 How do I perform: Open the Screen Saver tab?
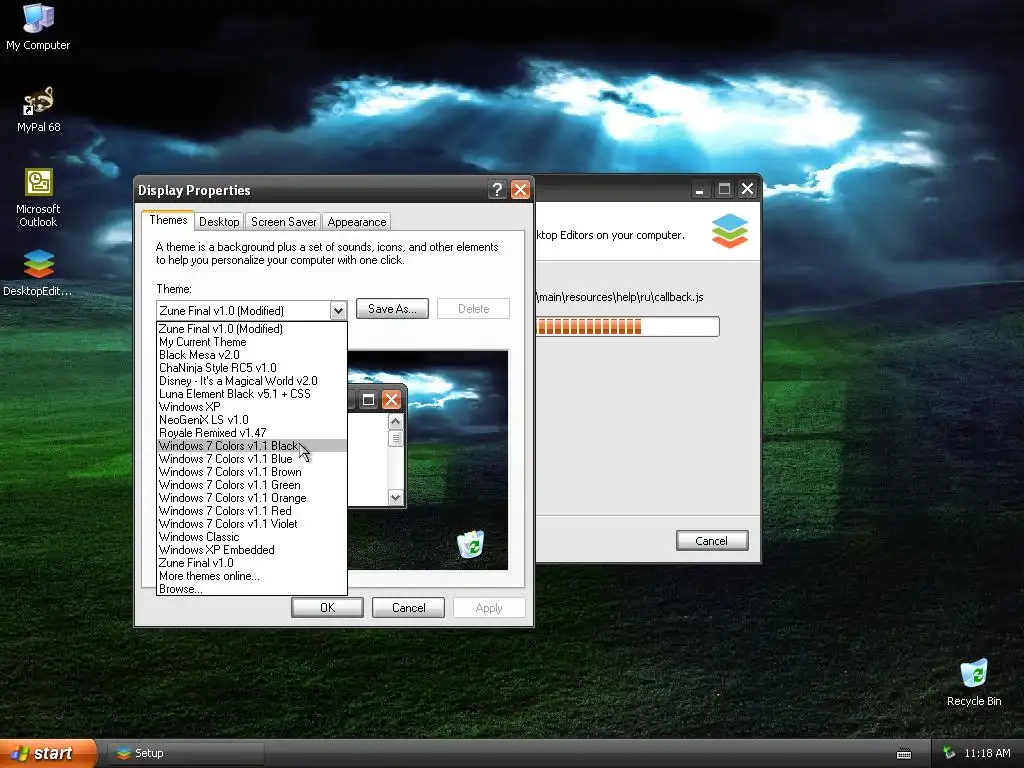click(283, 221)
